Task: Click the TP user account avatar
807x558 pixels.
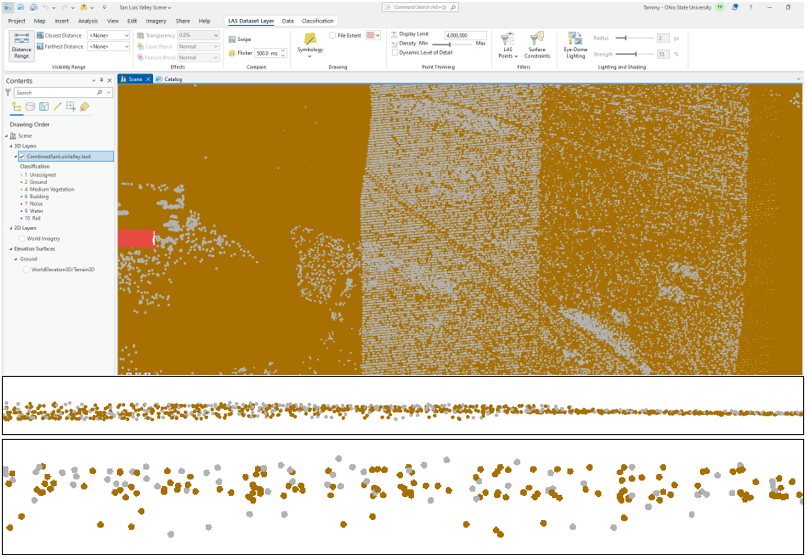Action: 720,7
